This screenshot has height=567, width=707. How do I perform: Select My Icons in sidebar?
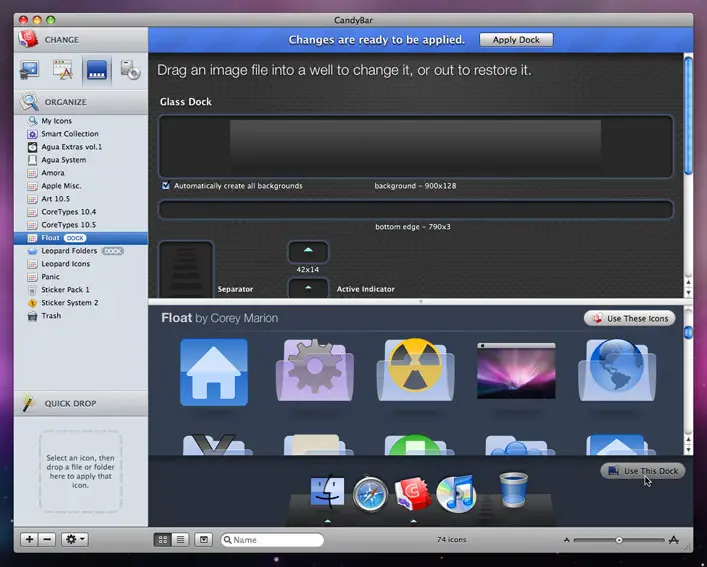[x=81, y=121]
